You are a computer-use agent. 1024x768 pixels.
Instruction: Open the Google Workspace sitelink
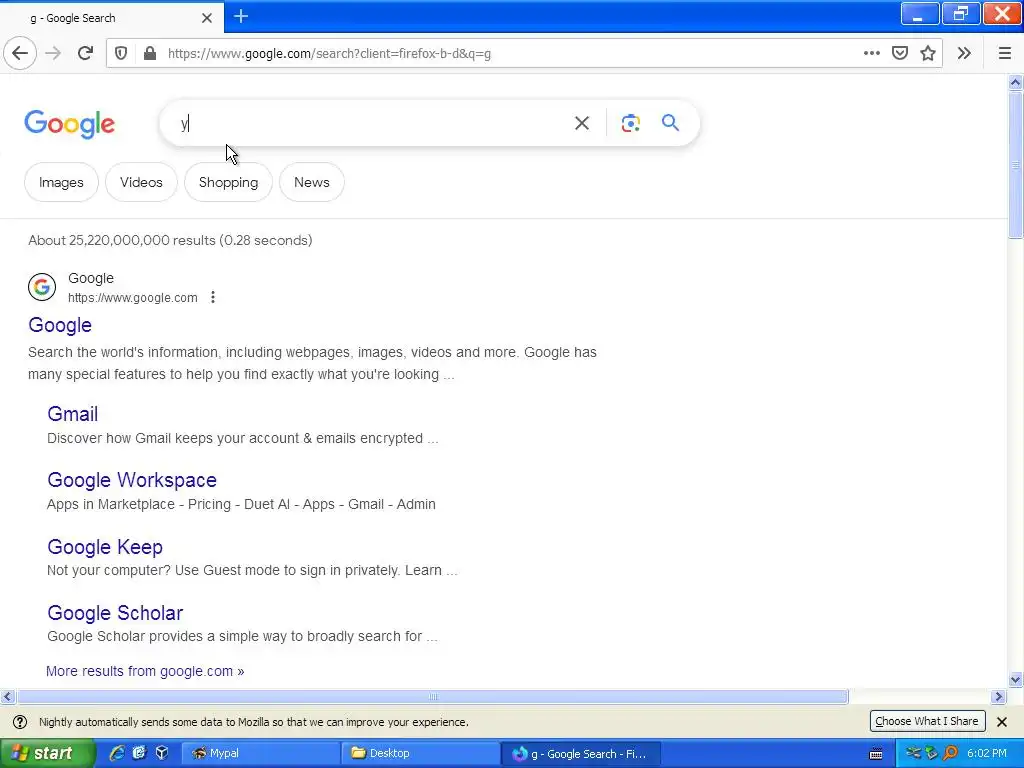coord(132,480)
